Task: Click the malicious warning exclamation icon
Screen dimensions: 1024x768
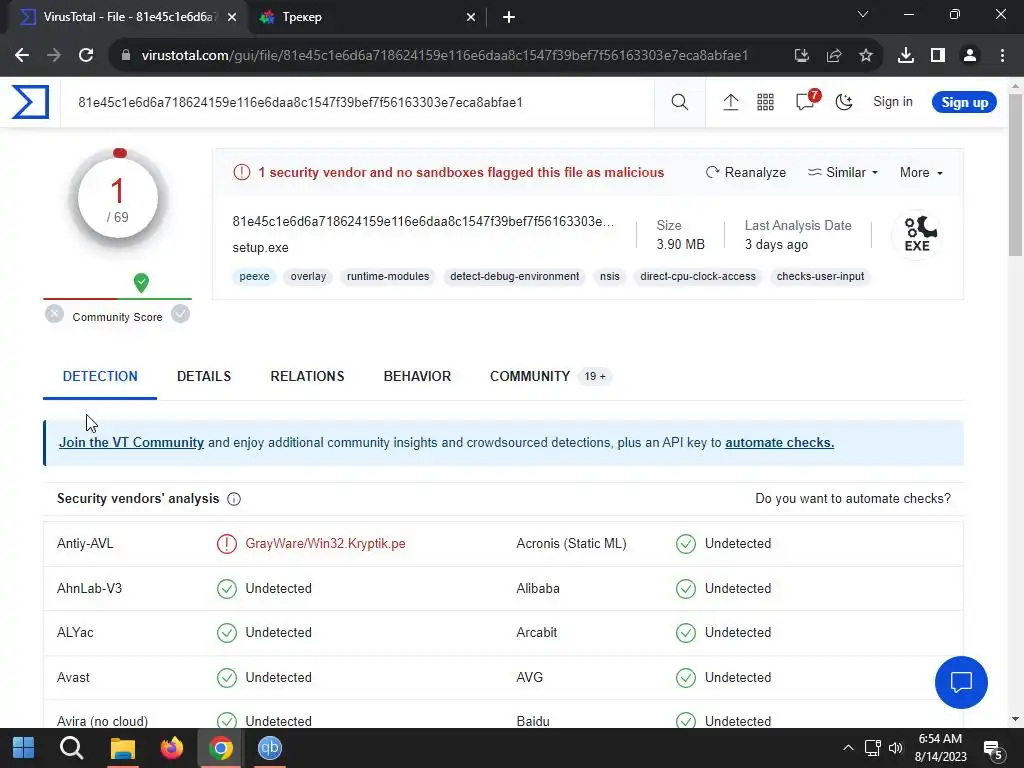Action: coord(242,172)
